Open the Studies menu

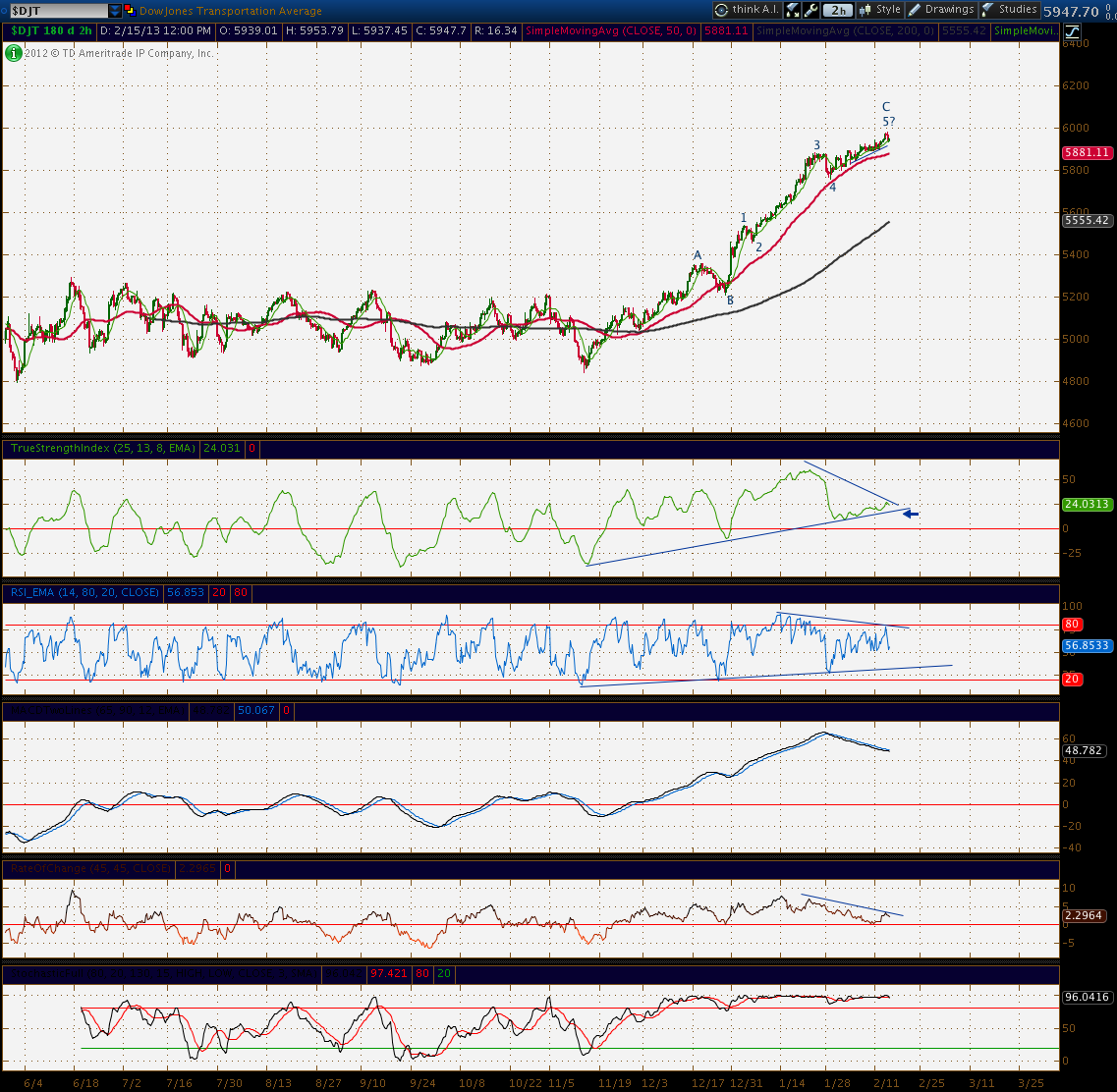(1010, 10)
